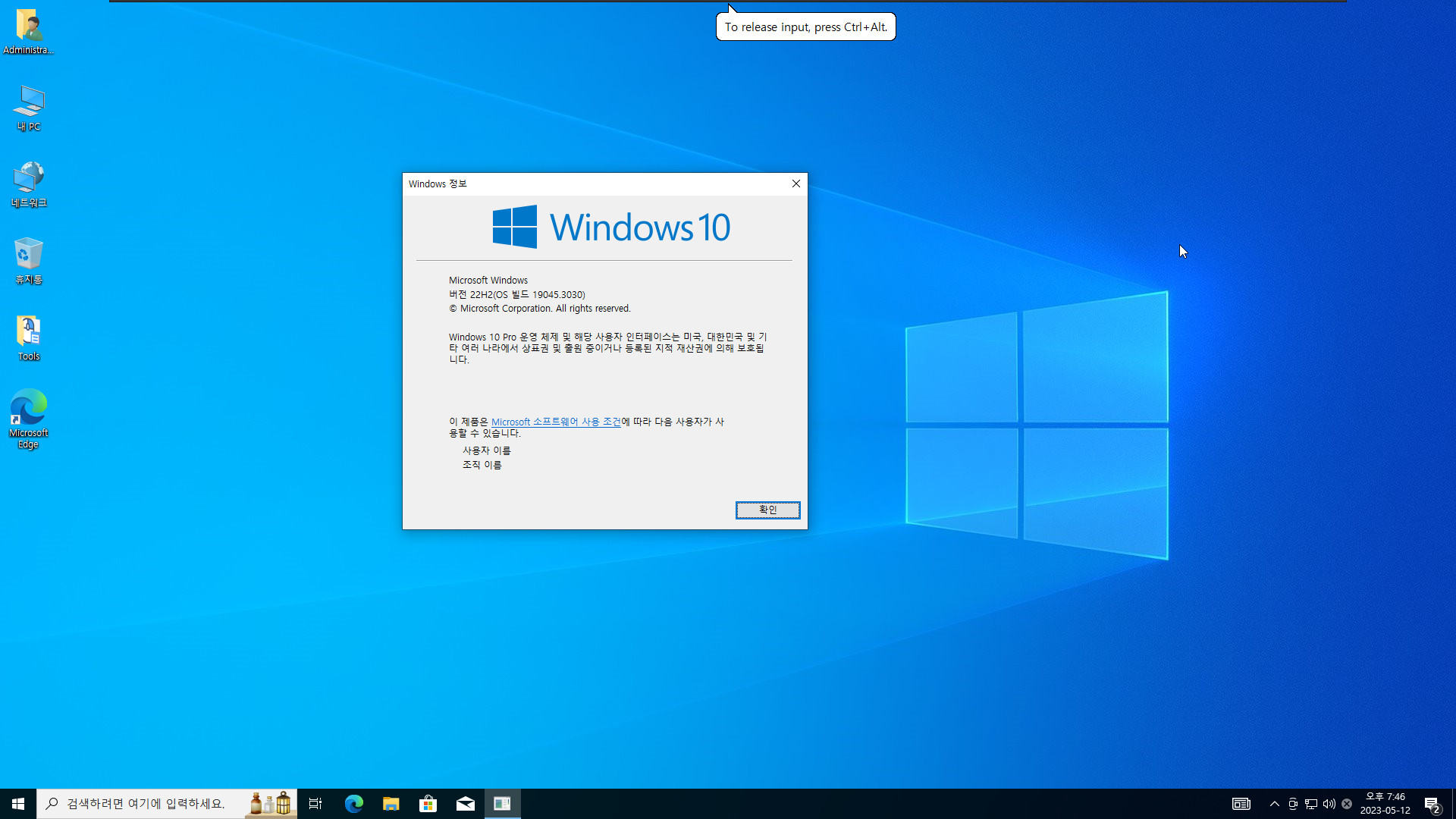1456x819 pixels.
Task: Open the volume control tray icon
Action: [1329, 804]
